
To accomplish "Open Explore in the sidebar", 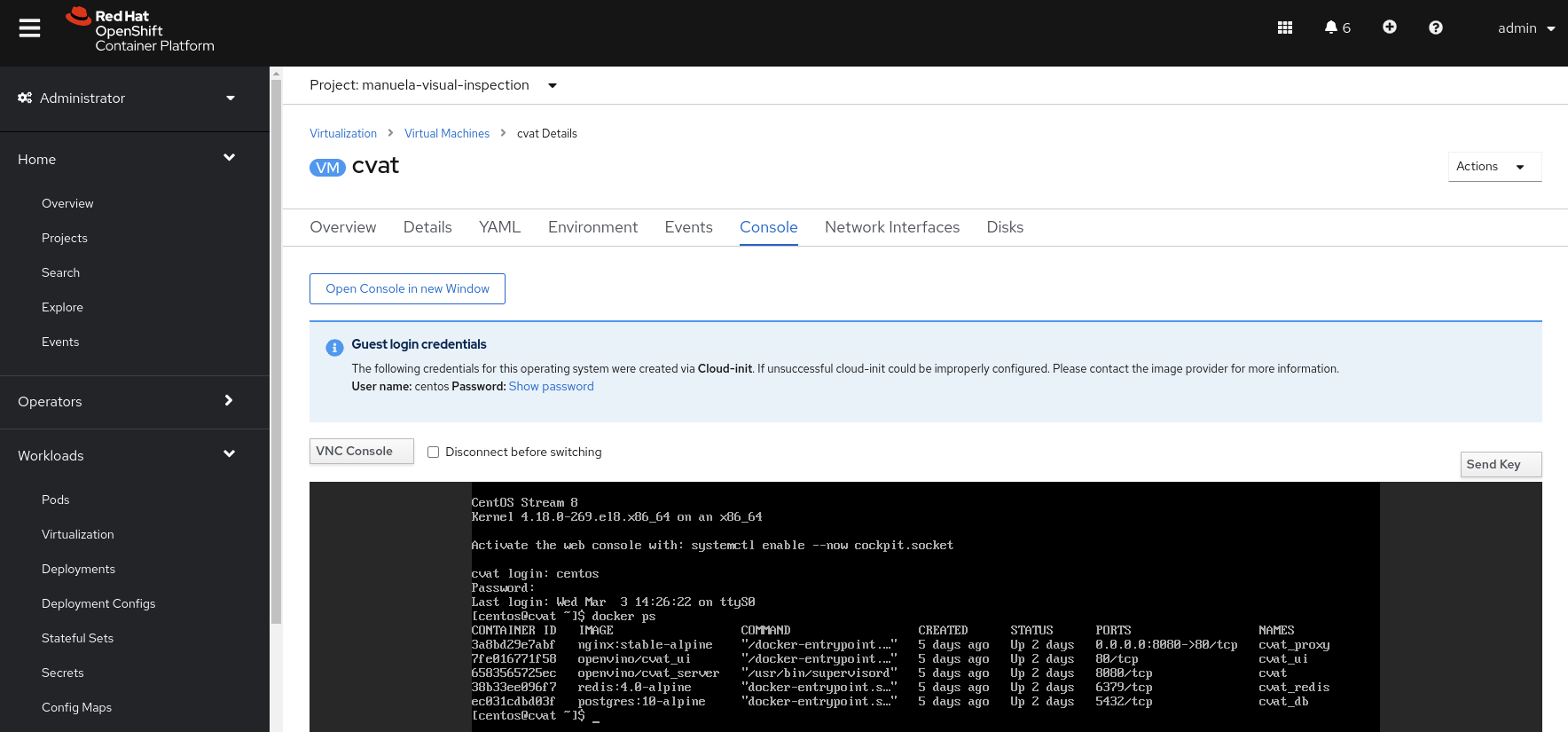I will [x=62, y=307].
